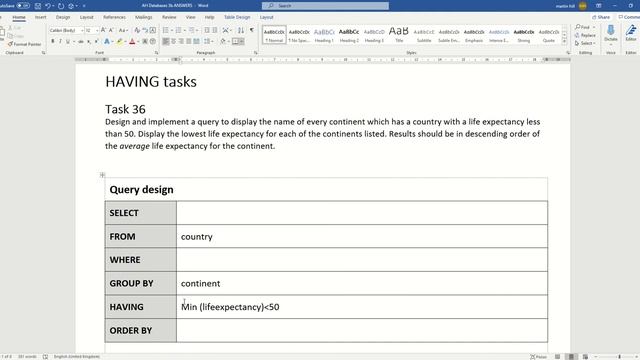Open the font size combo box

(92, 31)
